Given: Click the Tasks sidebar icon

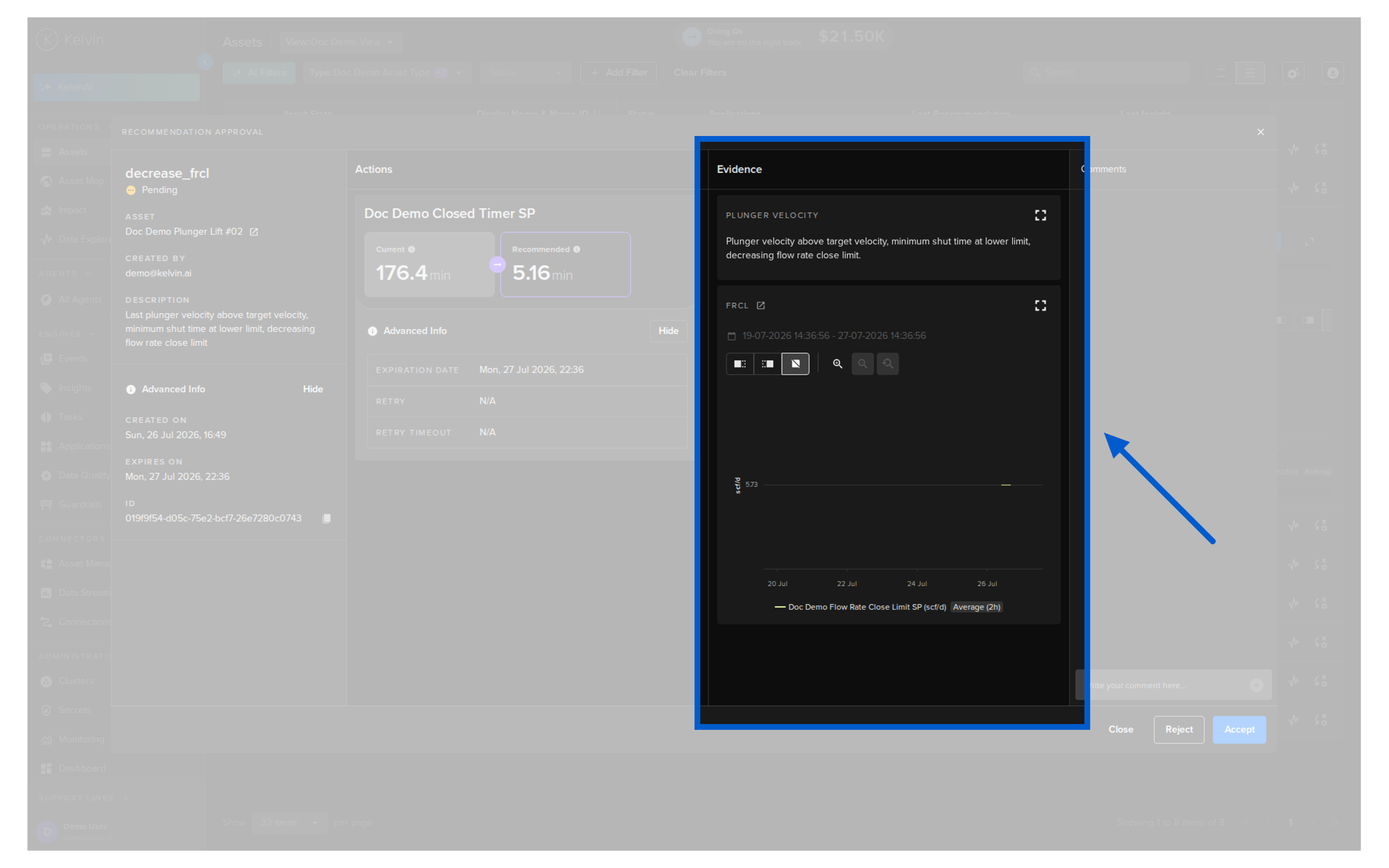Looking at the screenshot, I should pos(46,417).
